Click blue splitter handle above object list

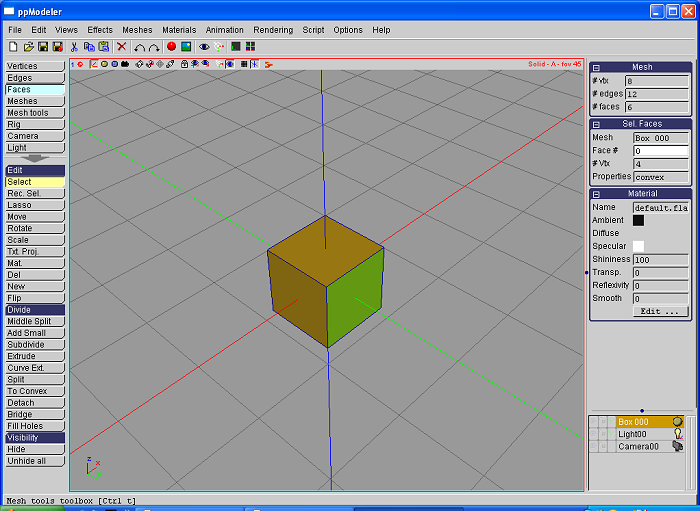642,411
